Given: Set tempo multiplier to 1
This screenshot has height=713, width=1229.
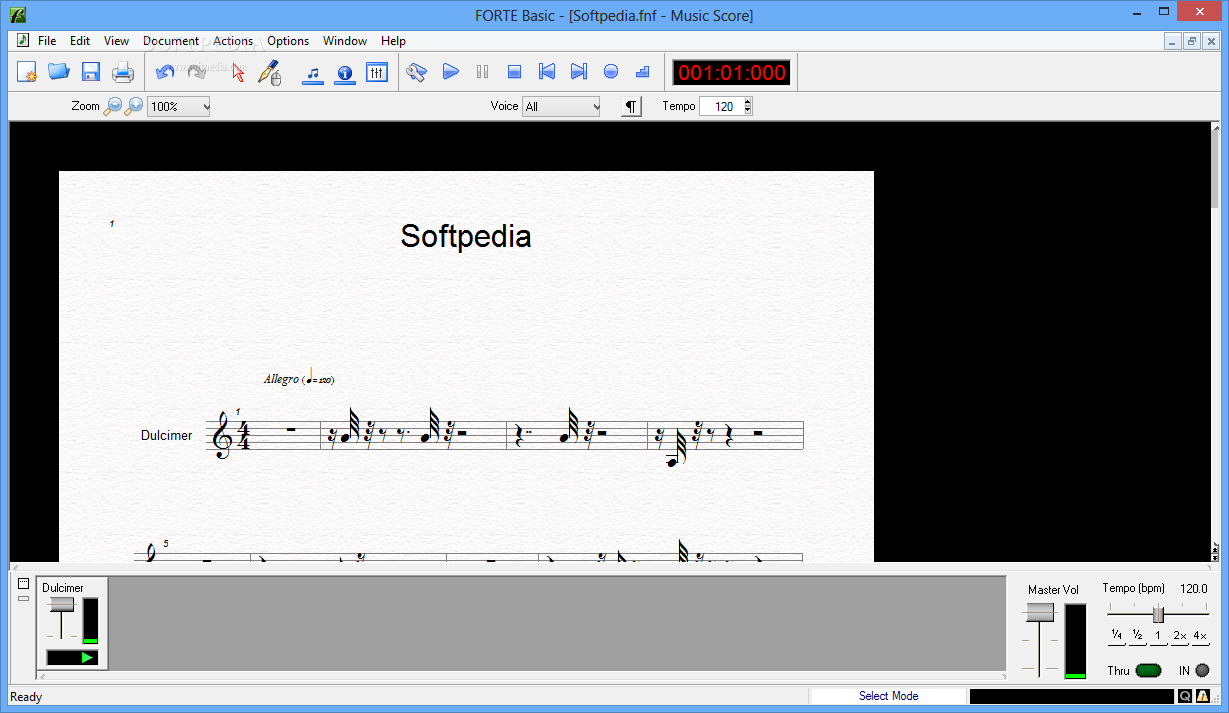Looking at the screenshot, I should click(x=1158, y=636).
